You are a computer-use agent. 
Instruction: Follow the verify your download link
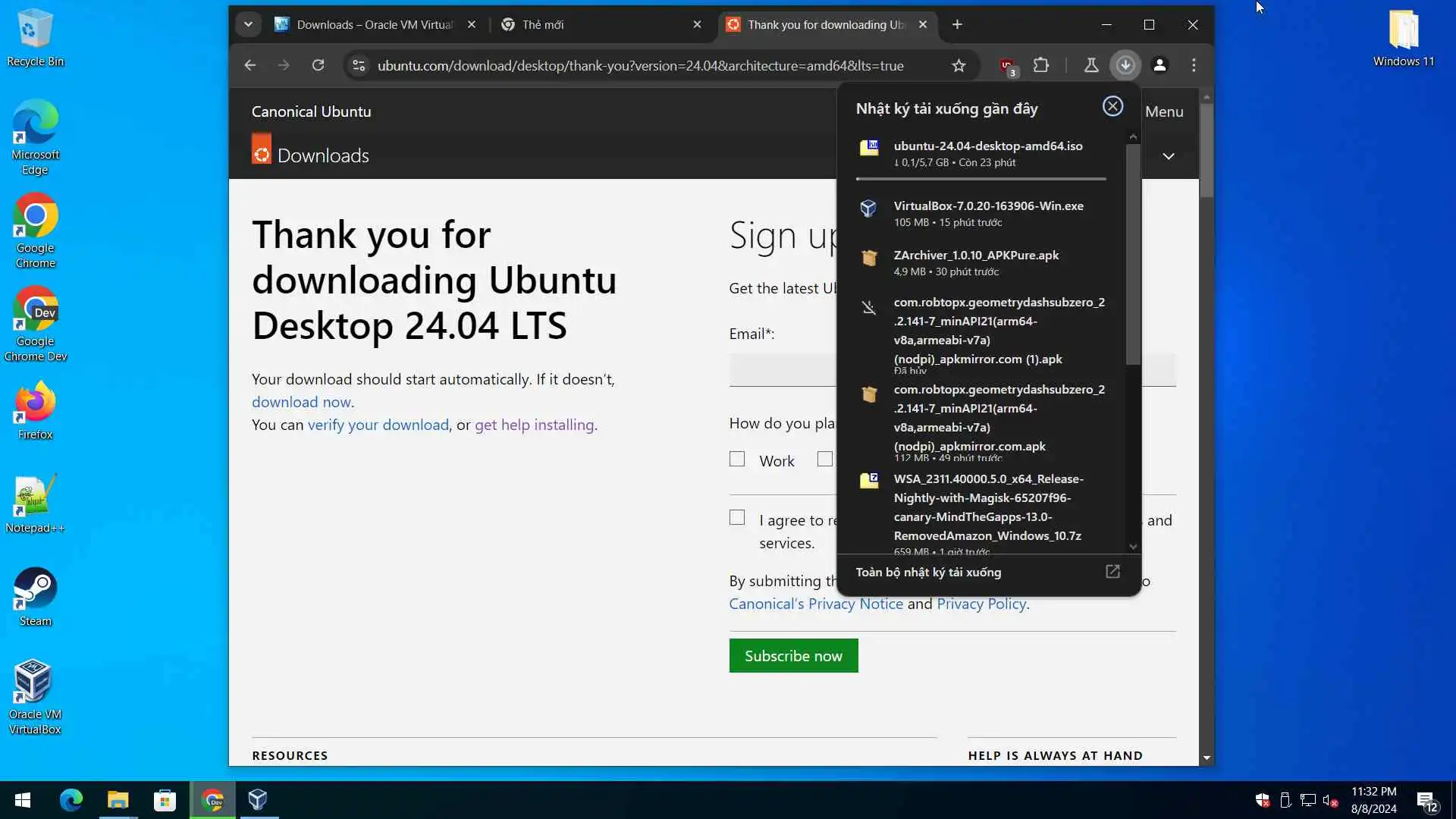coord(378,425)
